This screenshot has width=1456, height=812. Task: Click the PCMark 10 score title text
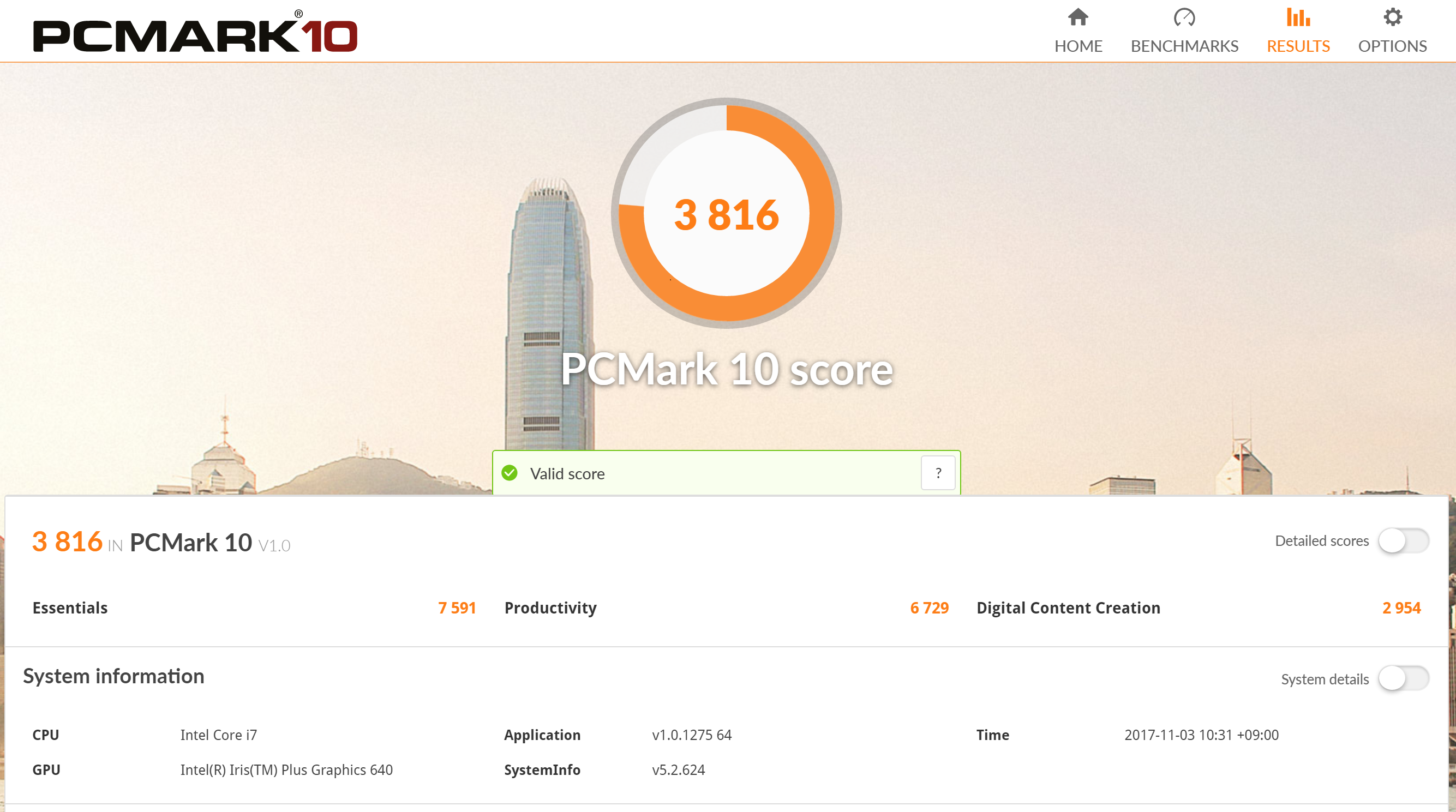726,369
